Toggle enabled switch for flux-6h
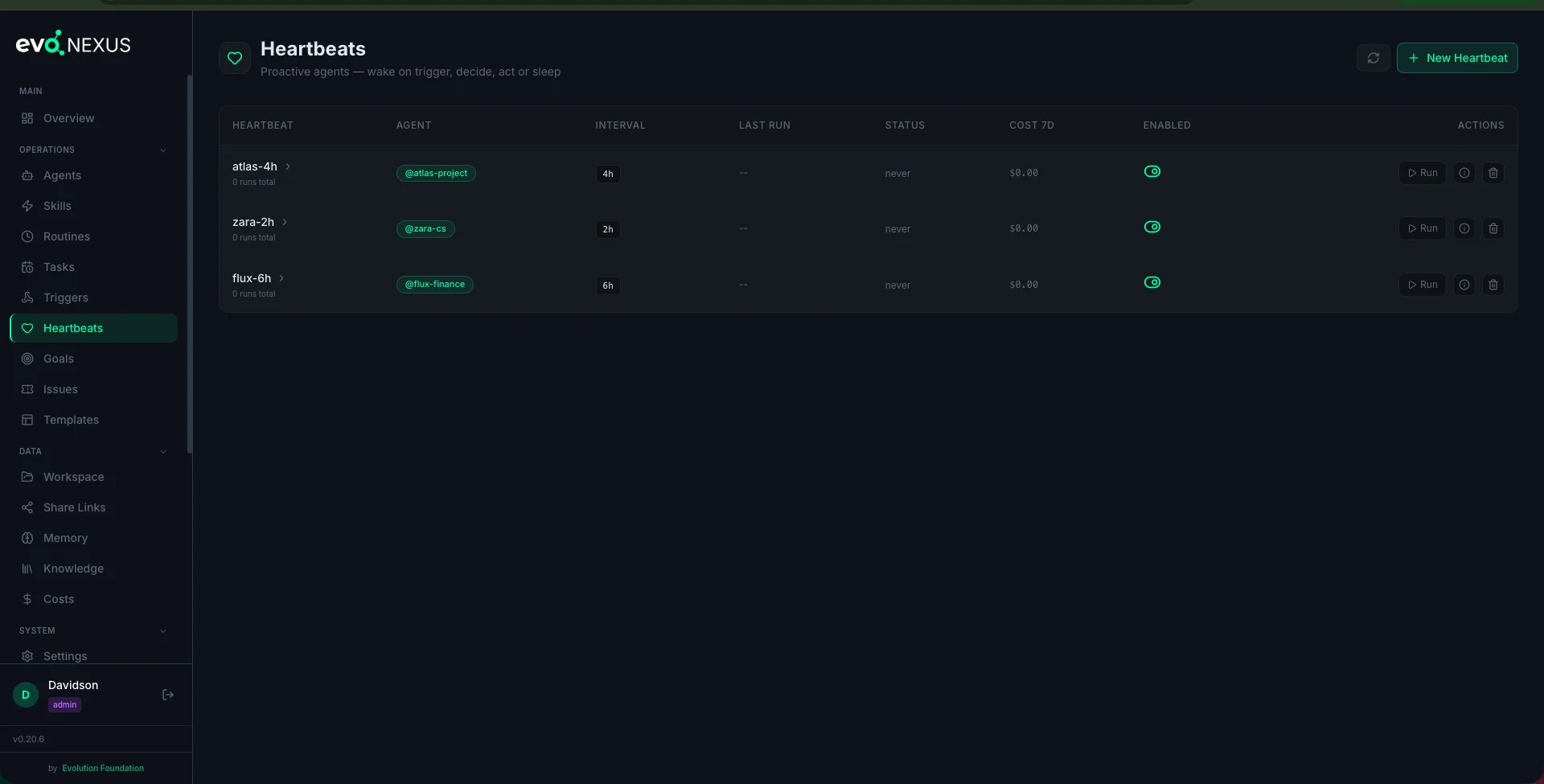Viewport: 1544px width, 784px height. (x=1152, y=282)
